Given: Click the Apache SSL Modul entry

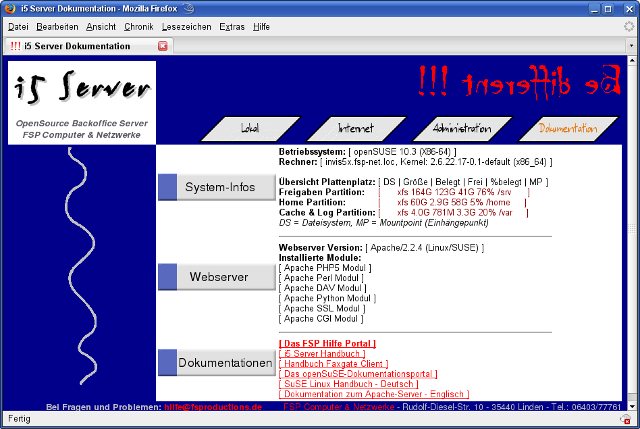Looking at the screenshot, I should [322, 309].
